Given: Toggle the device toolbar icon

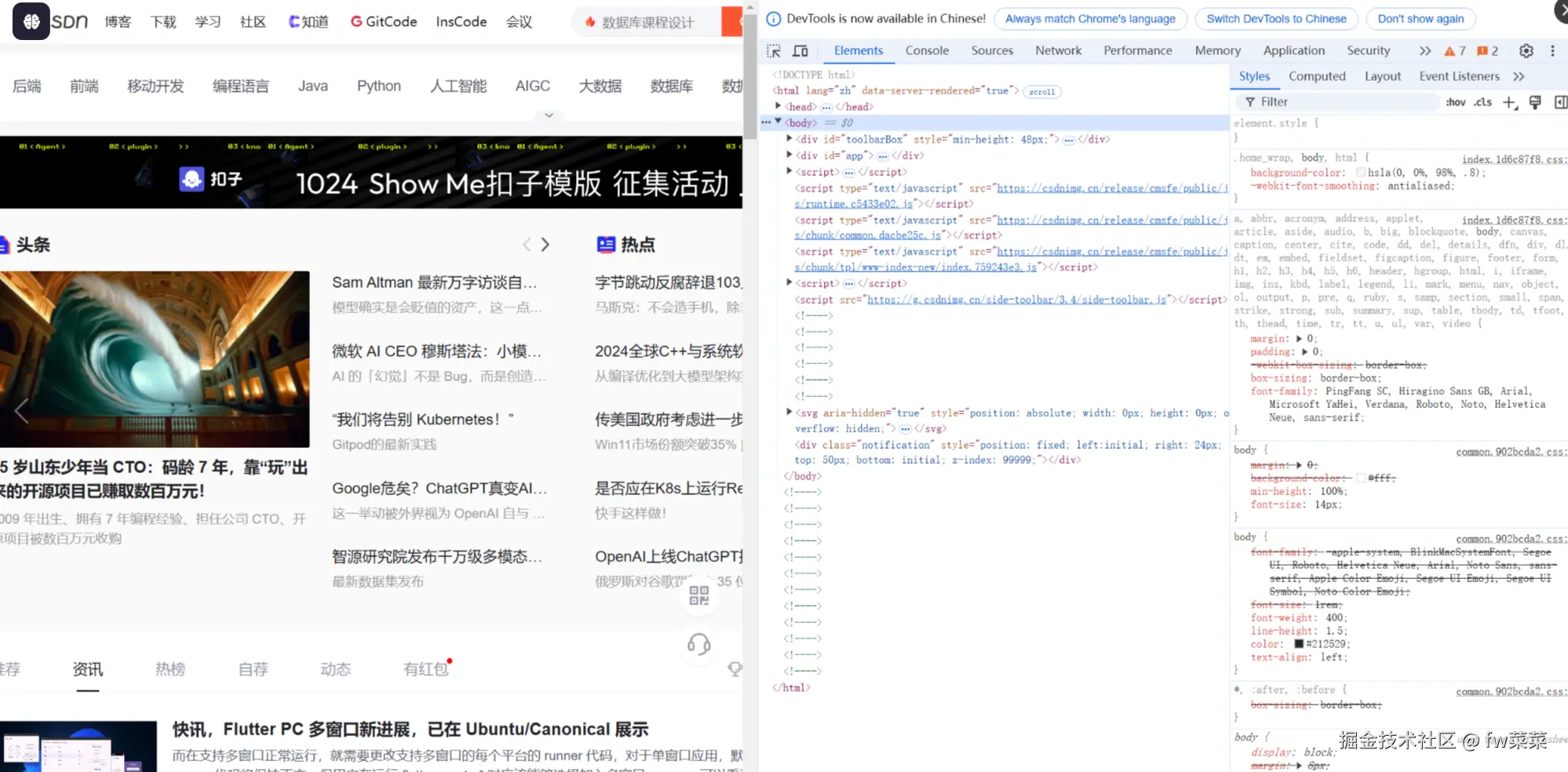Looking at the screenshot, I should 800,51.
